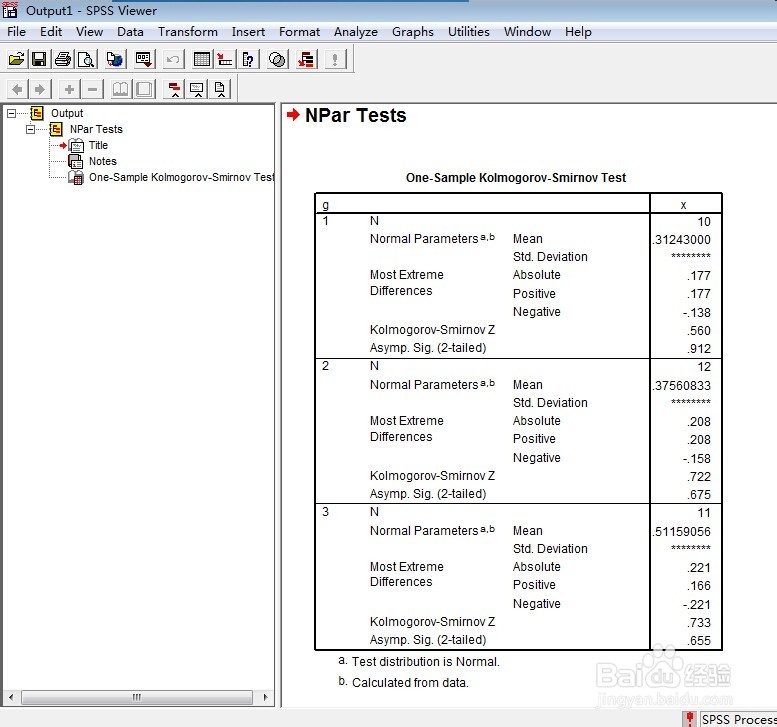Click the Designate Window exclamation icon
Image resolution: width=777 pixels, height=727 pixels.
point(335,59)
